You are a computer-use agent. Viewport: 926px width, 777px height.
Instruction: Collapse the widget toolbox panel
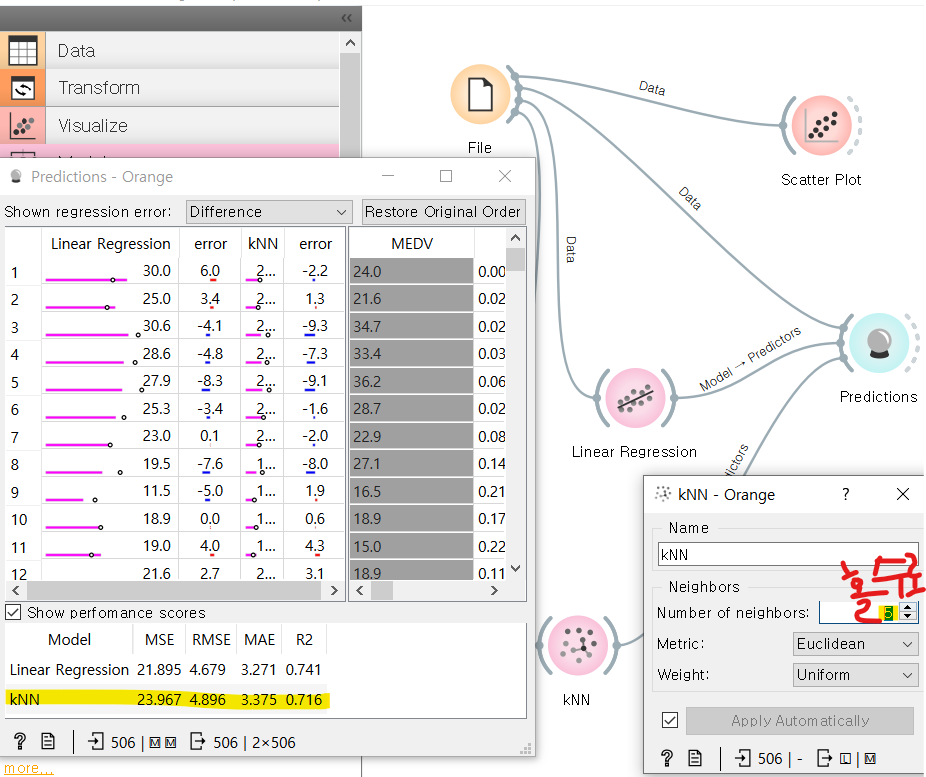pos(347,18)
